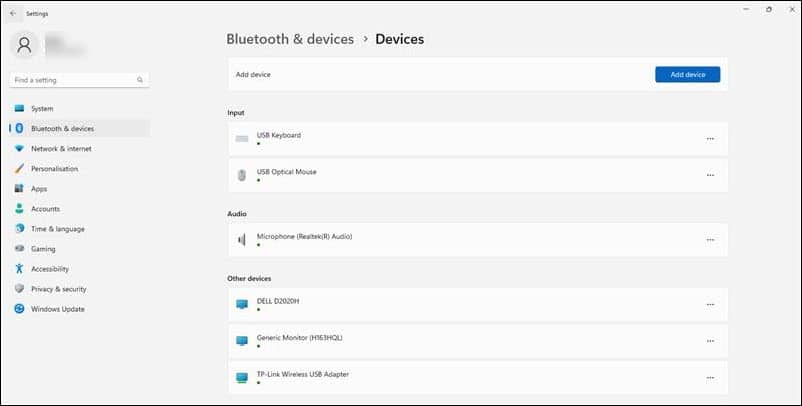
Task: Open Personalisation via its paintbrush icon
Action: [19, 169]
